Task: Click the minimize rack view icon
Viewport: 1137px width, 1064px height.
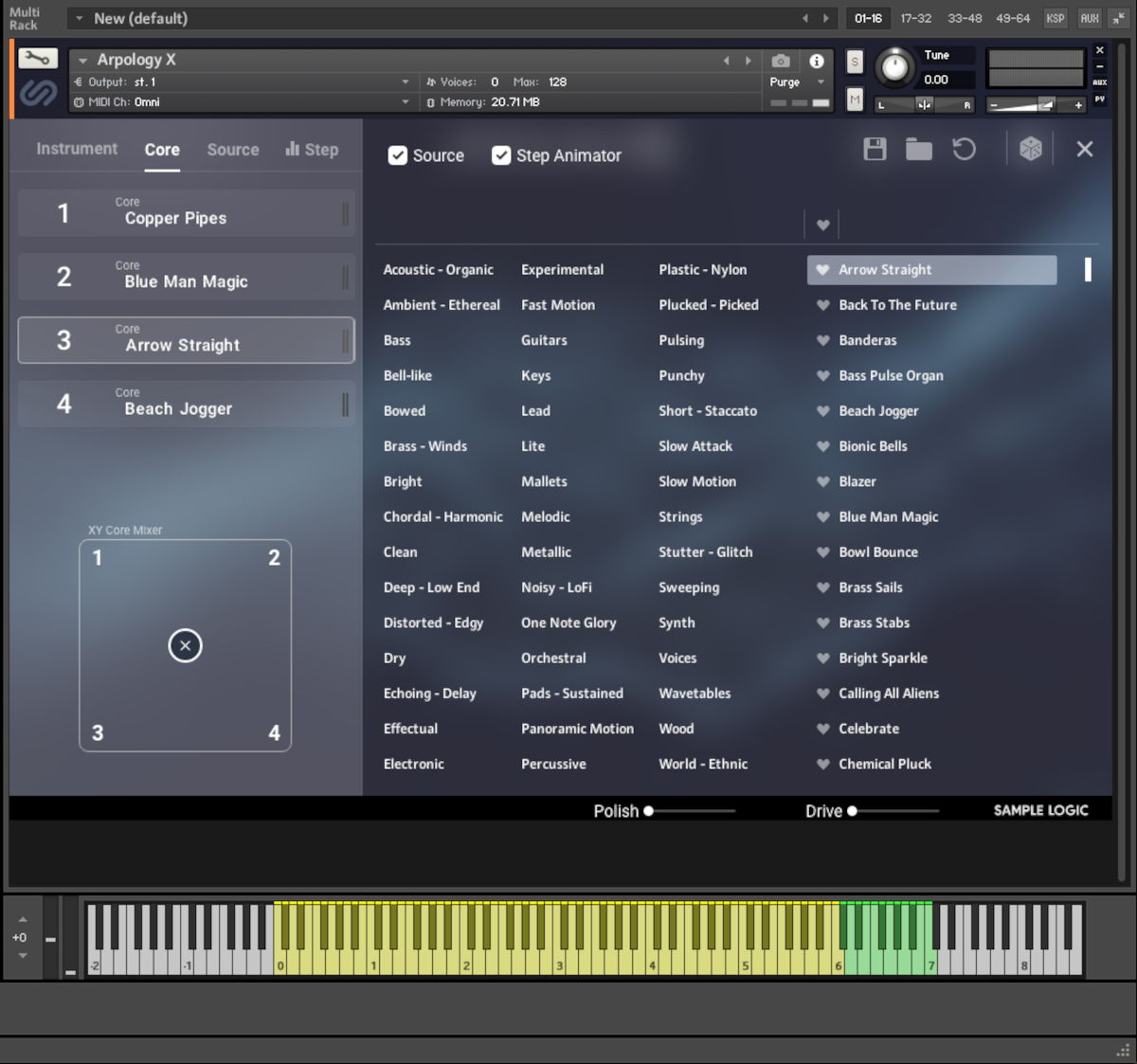Action: pyautogui.click(x=1119, y=18)
